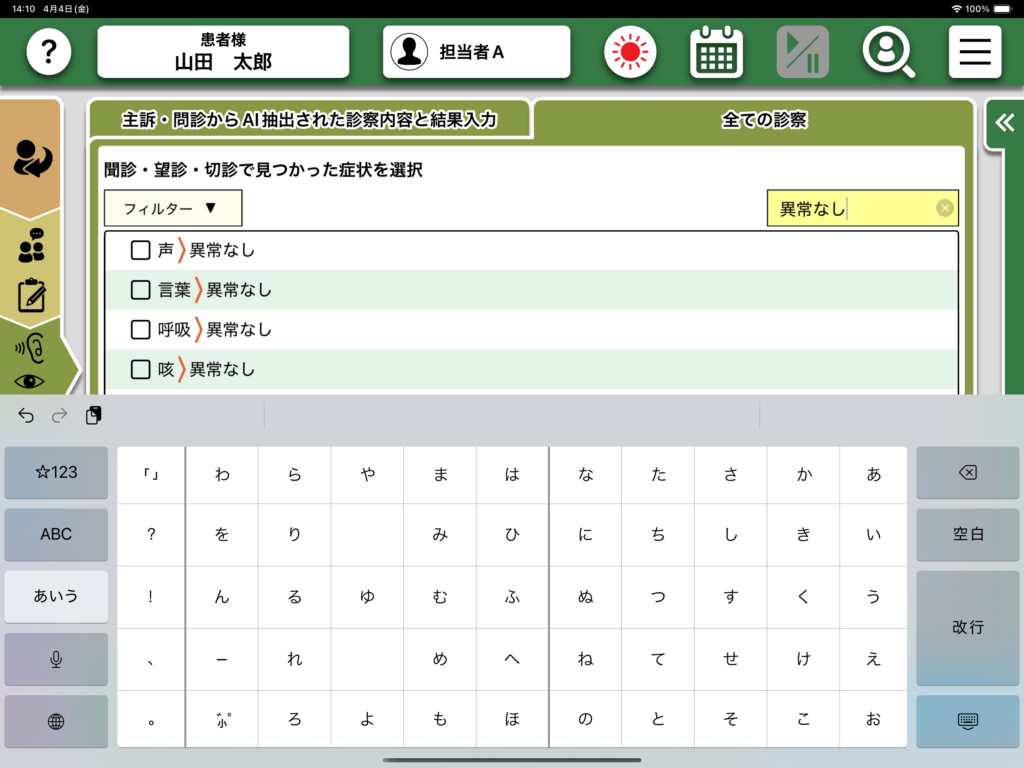The height and width of the screenshot is (768, 1024).
Task: Expand the right panel double chevron
Action: [1003, 122]
